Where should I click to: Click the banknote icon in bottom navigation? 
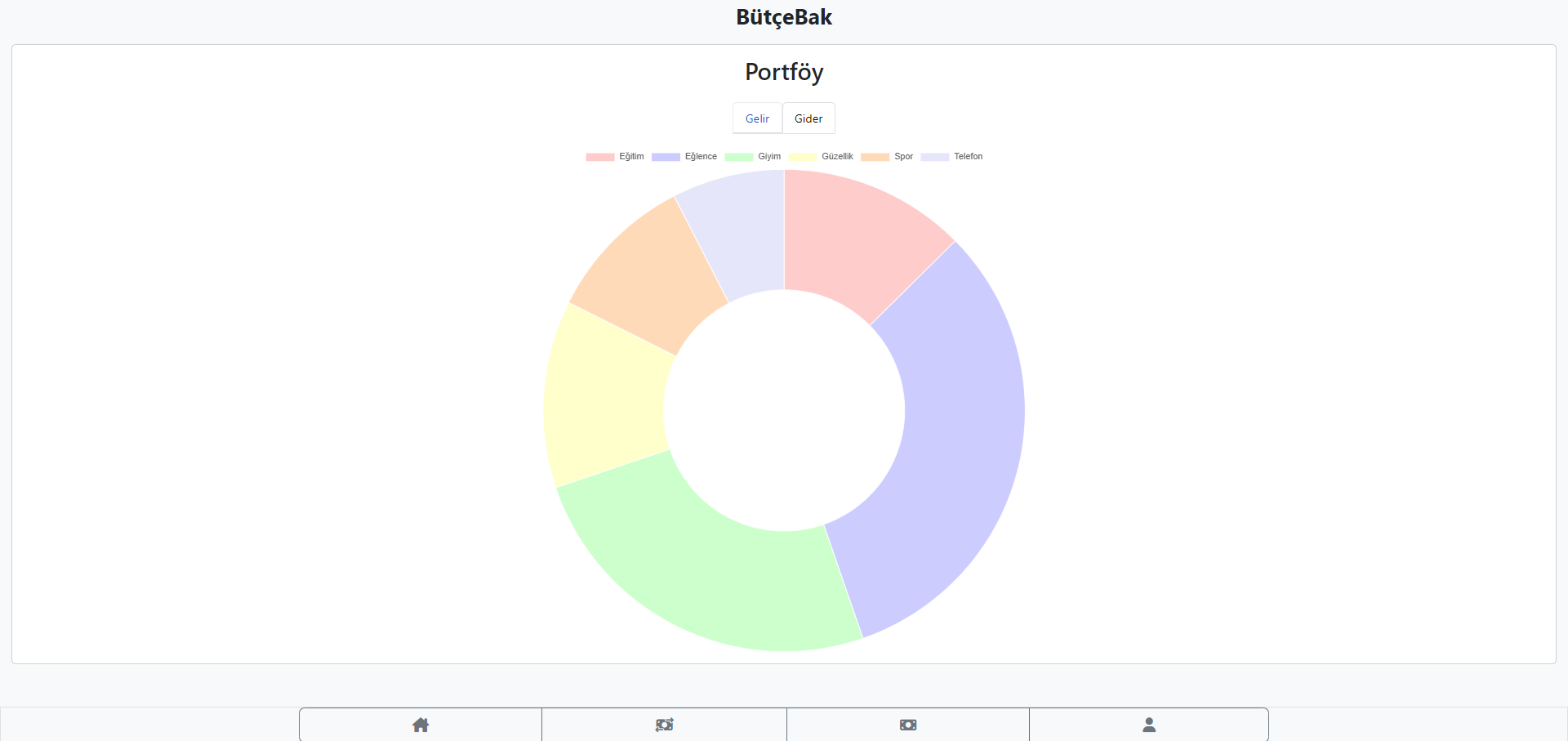coord(907,725)
